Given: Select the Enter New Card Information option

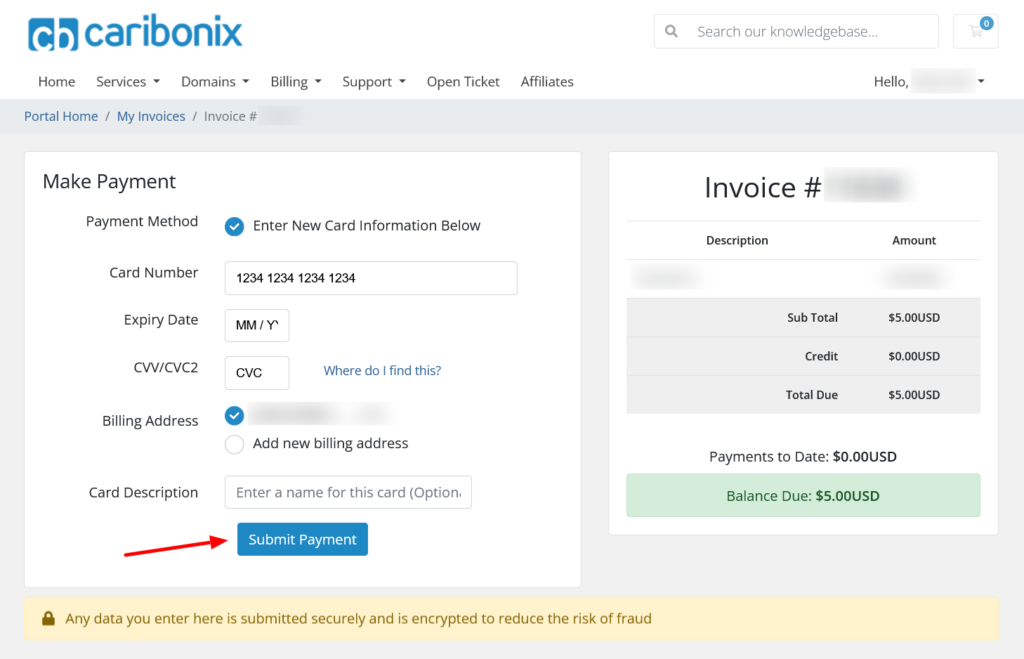Looking at the screenshot, I should [234, 226].
